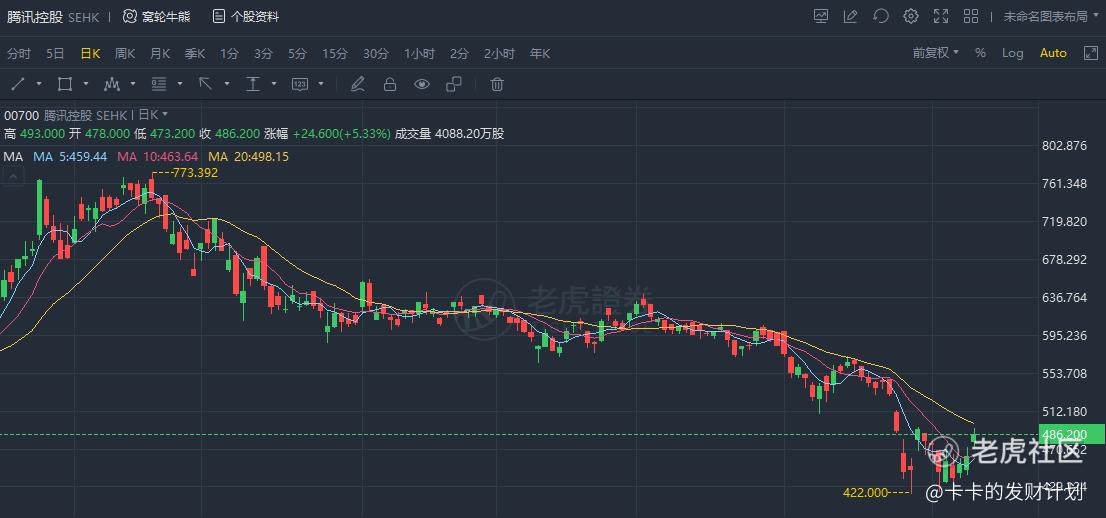
Task: Switch to the 5分 interval tab
Action: [298, 54]
